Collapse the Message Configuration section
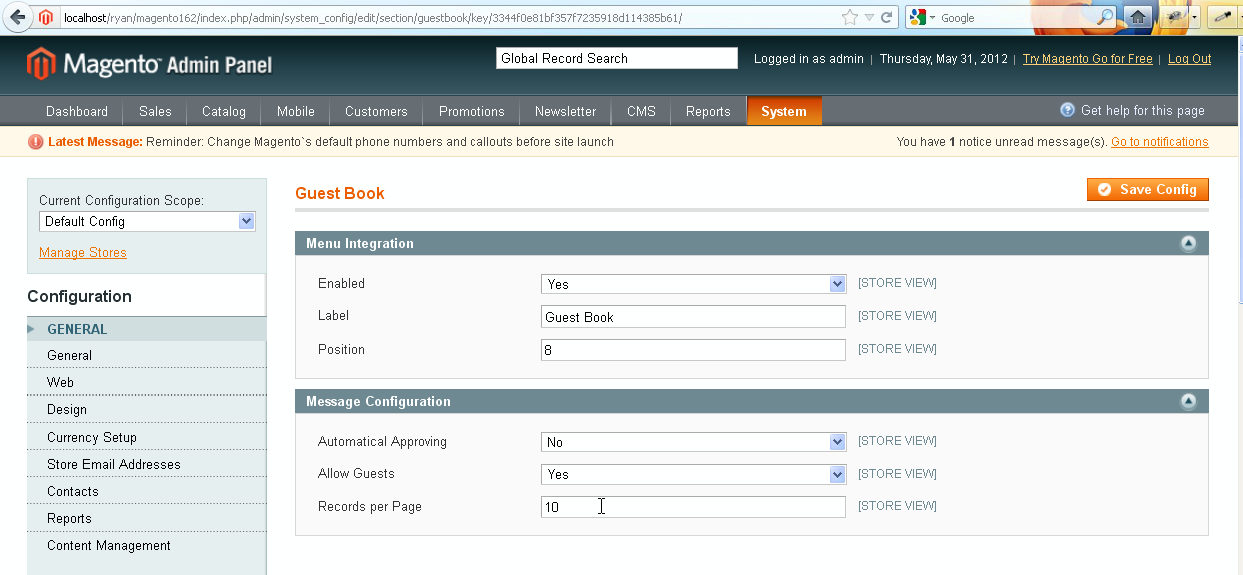 click(x=1188, y=401)
